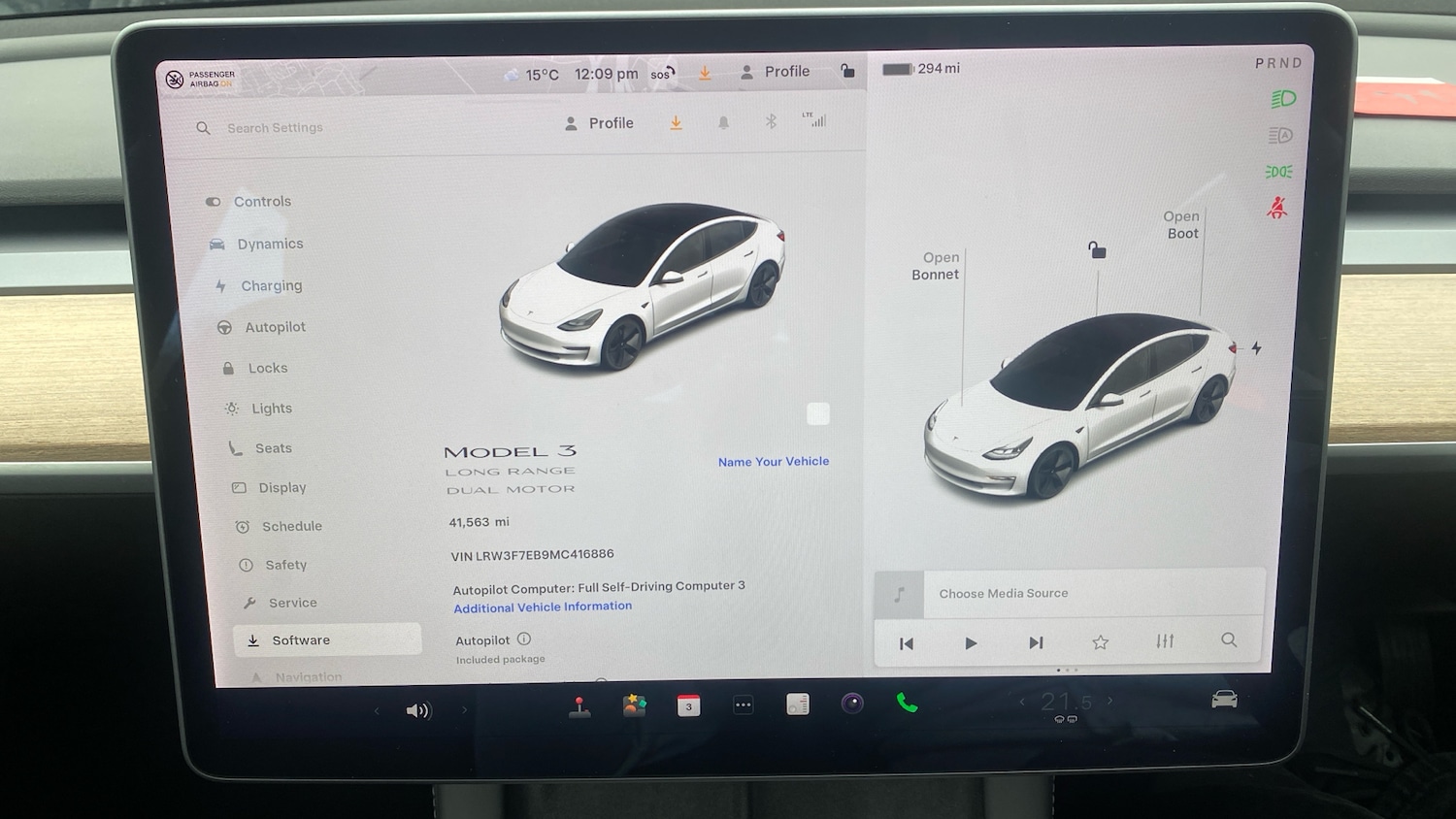Open the app launcher ellipsis icon
This screenshot has height=819, width=1456.
(x=743, y=704)
